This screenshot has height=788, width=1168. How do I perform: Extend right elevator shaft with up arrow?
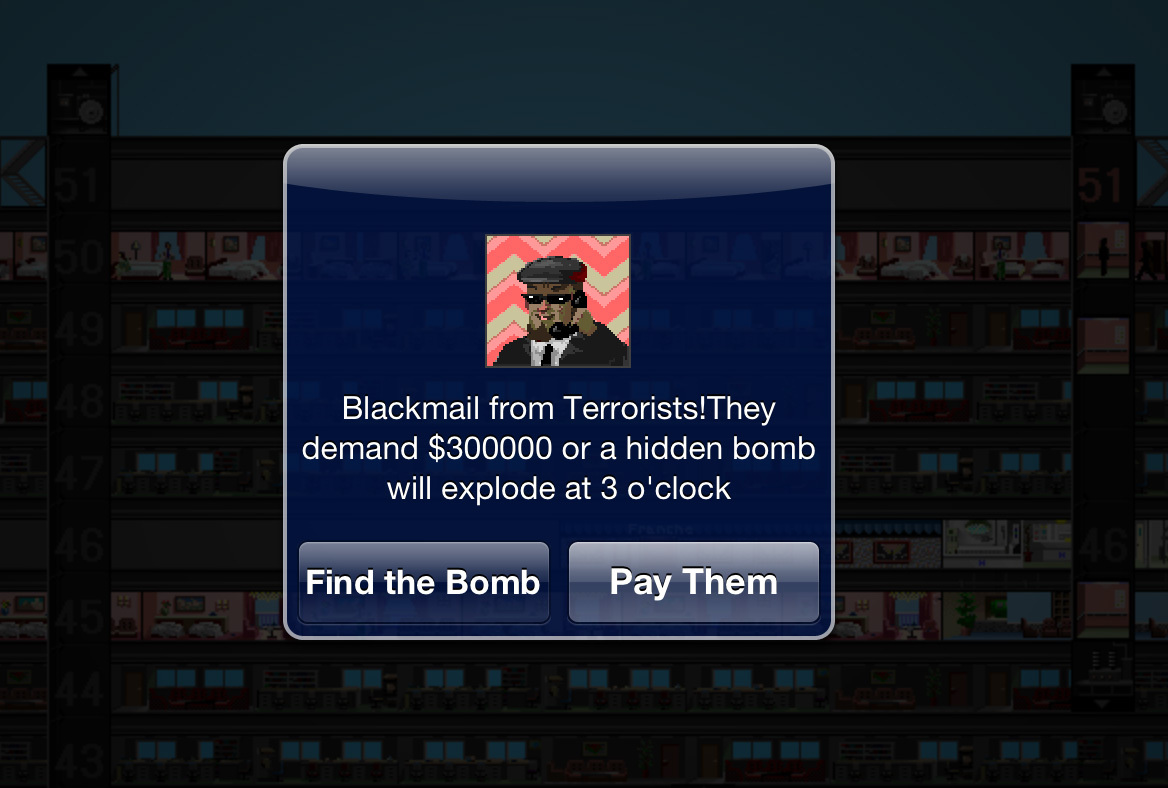(1103, 73)
